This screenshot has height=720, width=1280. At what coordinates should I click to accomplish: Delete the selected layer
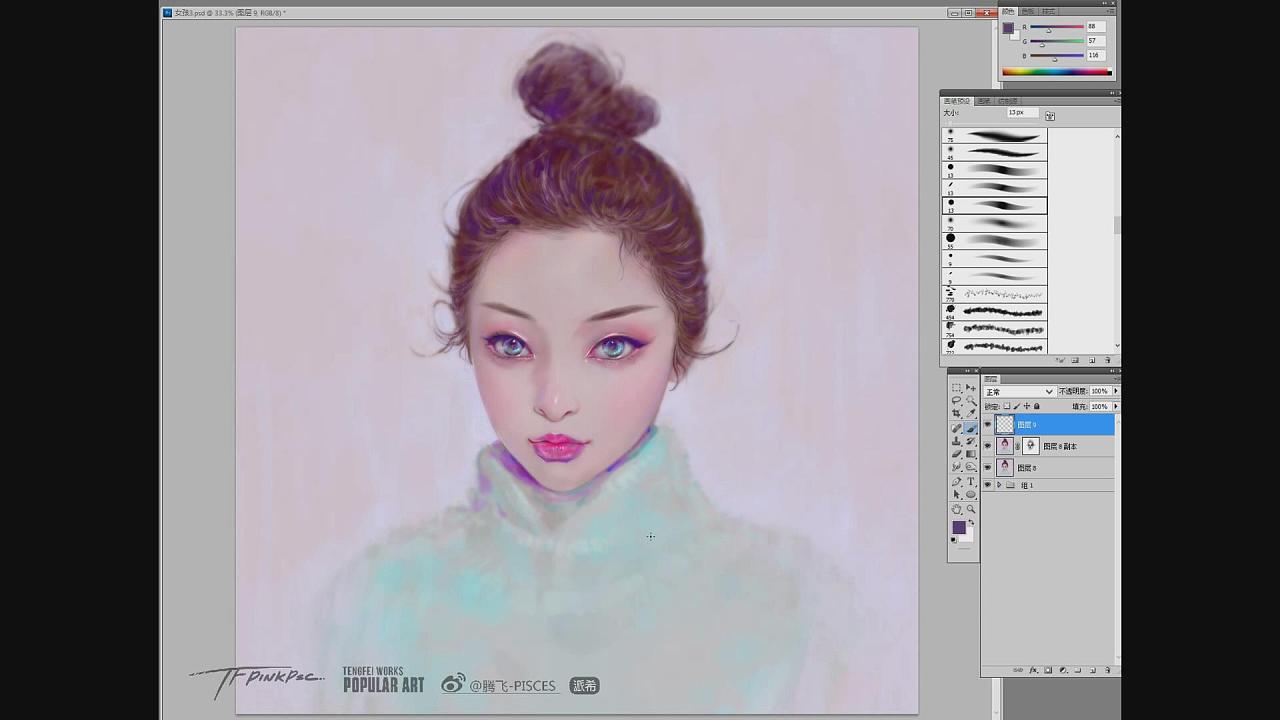click(1108, 670)
